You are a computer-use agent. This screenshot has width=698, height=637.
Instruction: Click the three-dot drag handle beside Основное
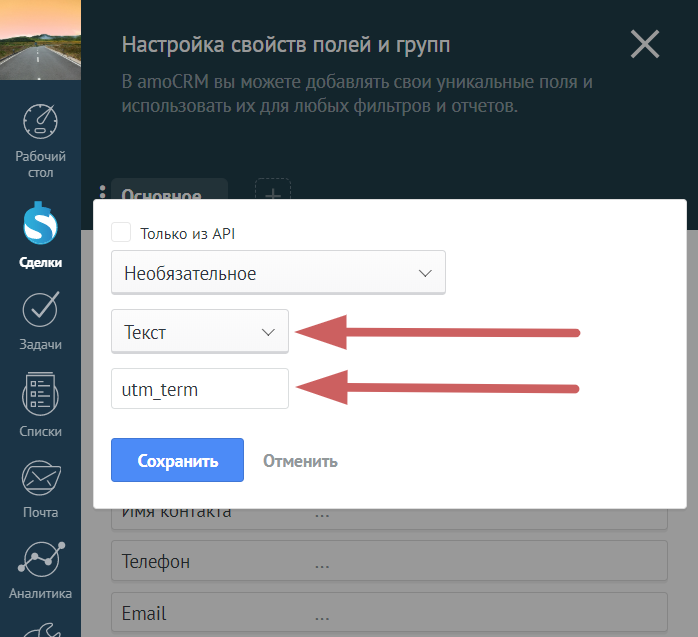coord(102,193)
